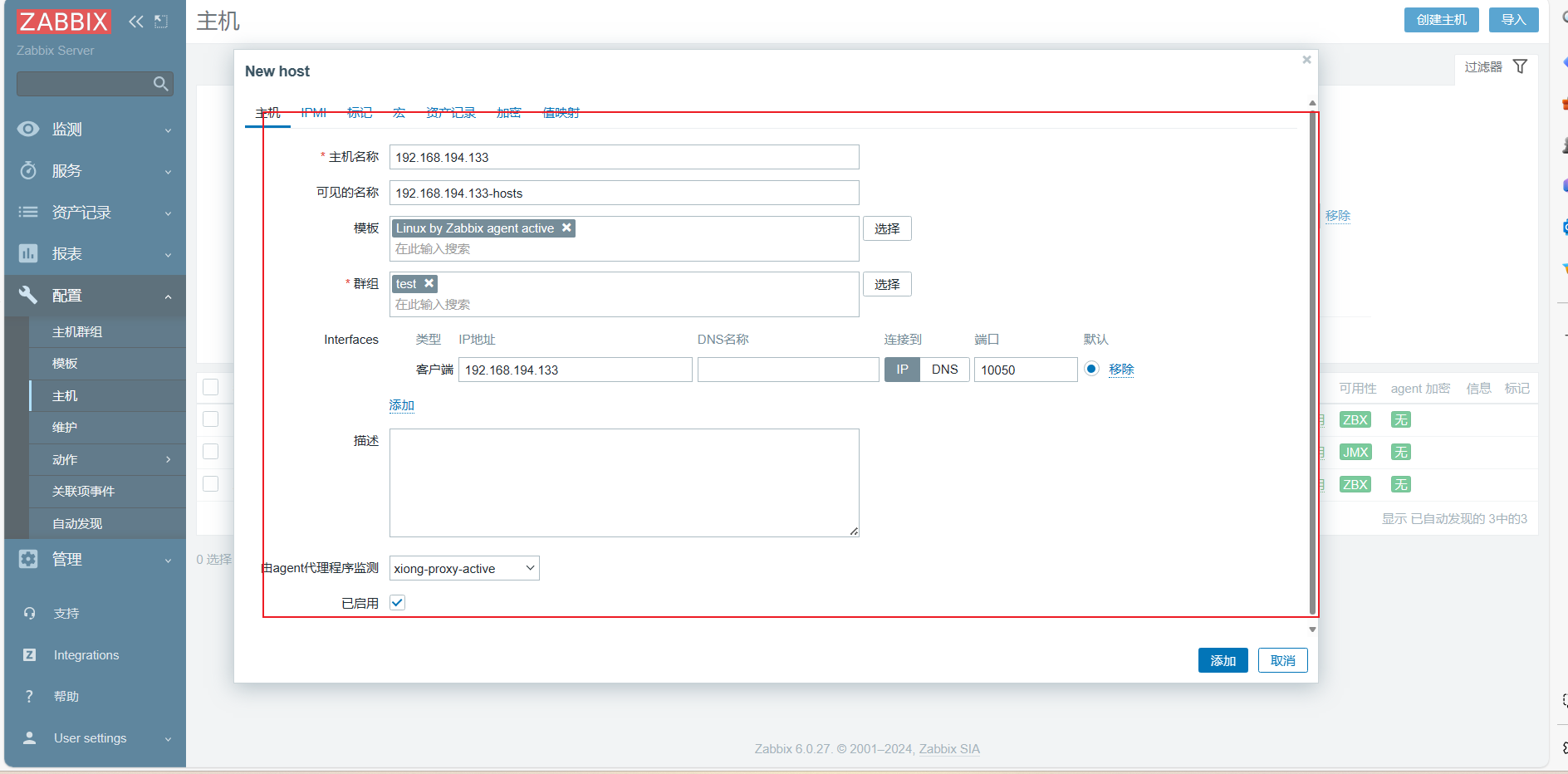
Task: Click the 过滤器 filter funnel icon
Action: coord(1520,66)
